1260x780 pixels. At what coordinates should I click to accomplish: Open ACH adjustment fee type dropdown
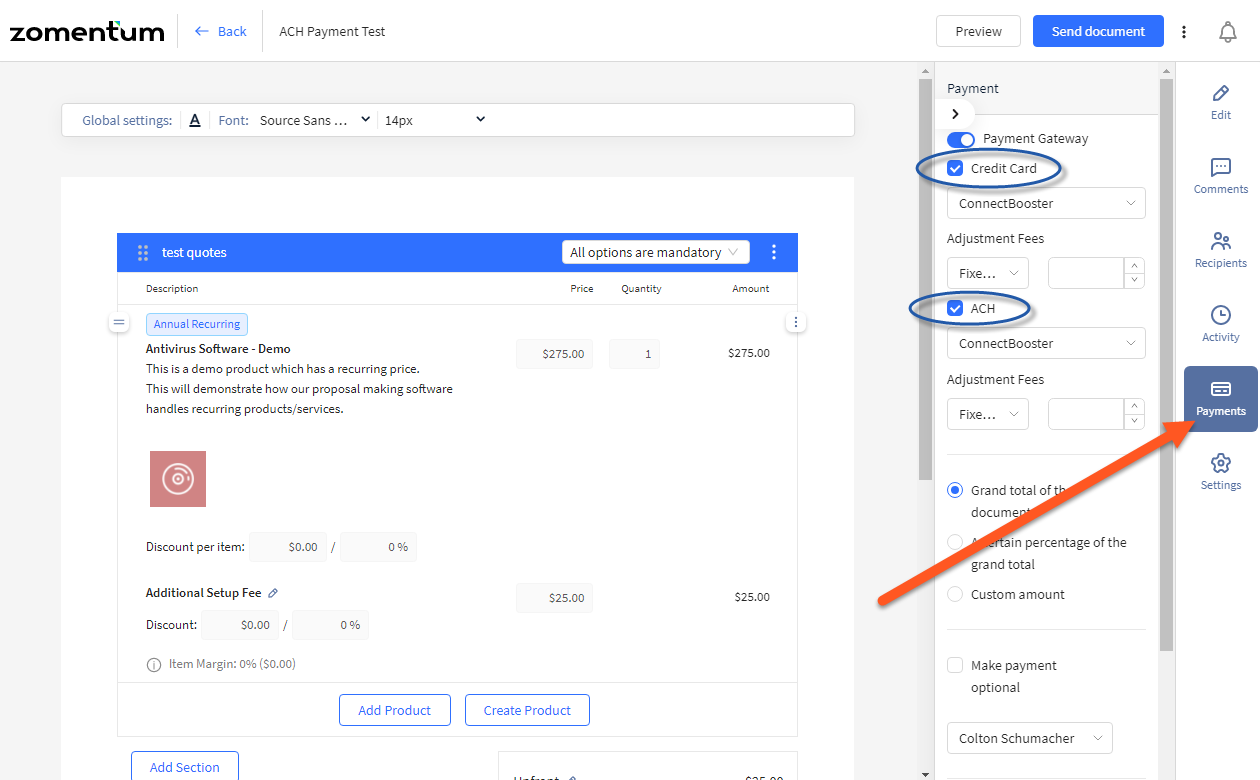[x=988, y=414]
